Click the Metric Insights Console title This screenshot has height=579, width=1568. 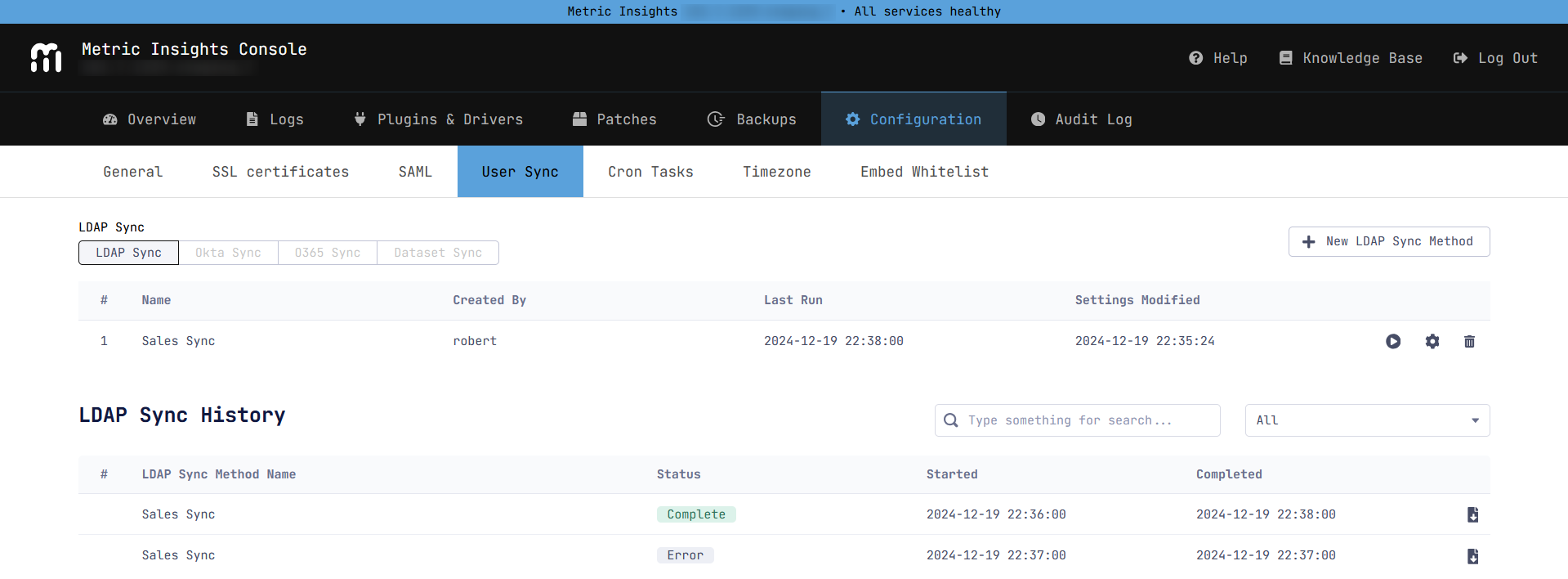point(194,49)
